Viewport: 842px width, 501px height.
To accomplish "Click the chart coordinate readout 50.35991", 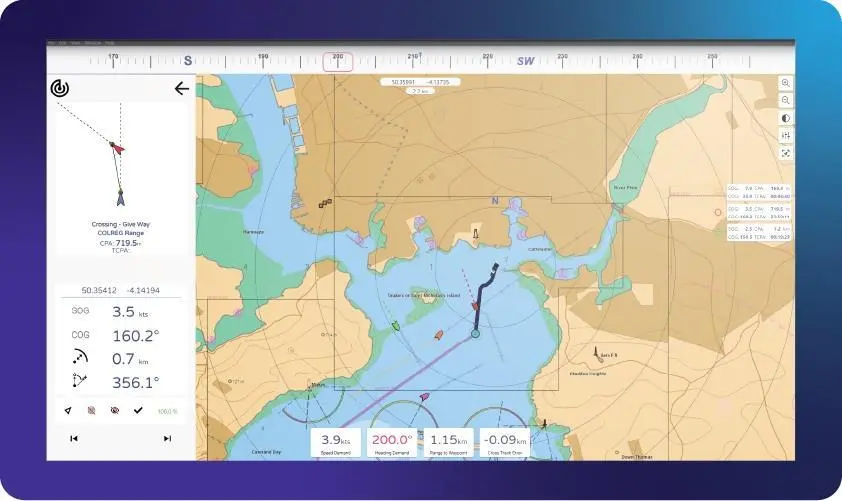I will [x=420, y=82].
